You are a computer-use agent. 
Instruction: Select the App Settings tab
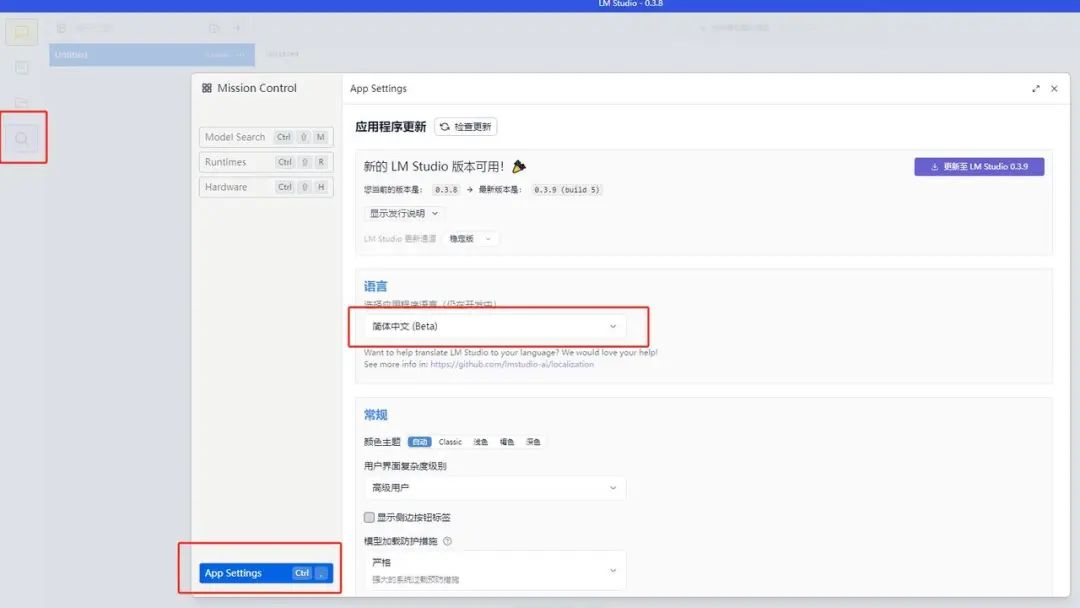pos(266,573)
